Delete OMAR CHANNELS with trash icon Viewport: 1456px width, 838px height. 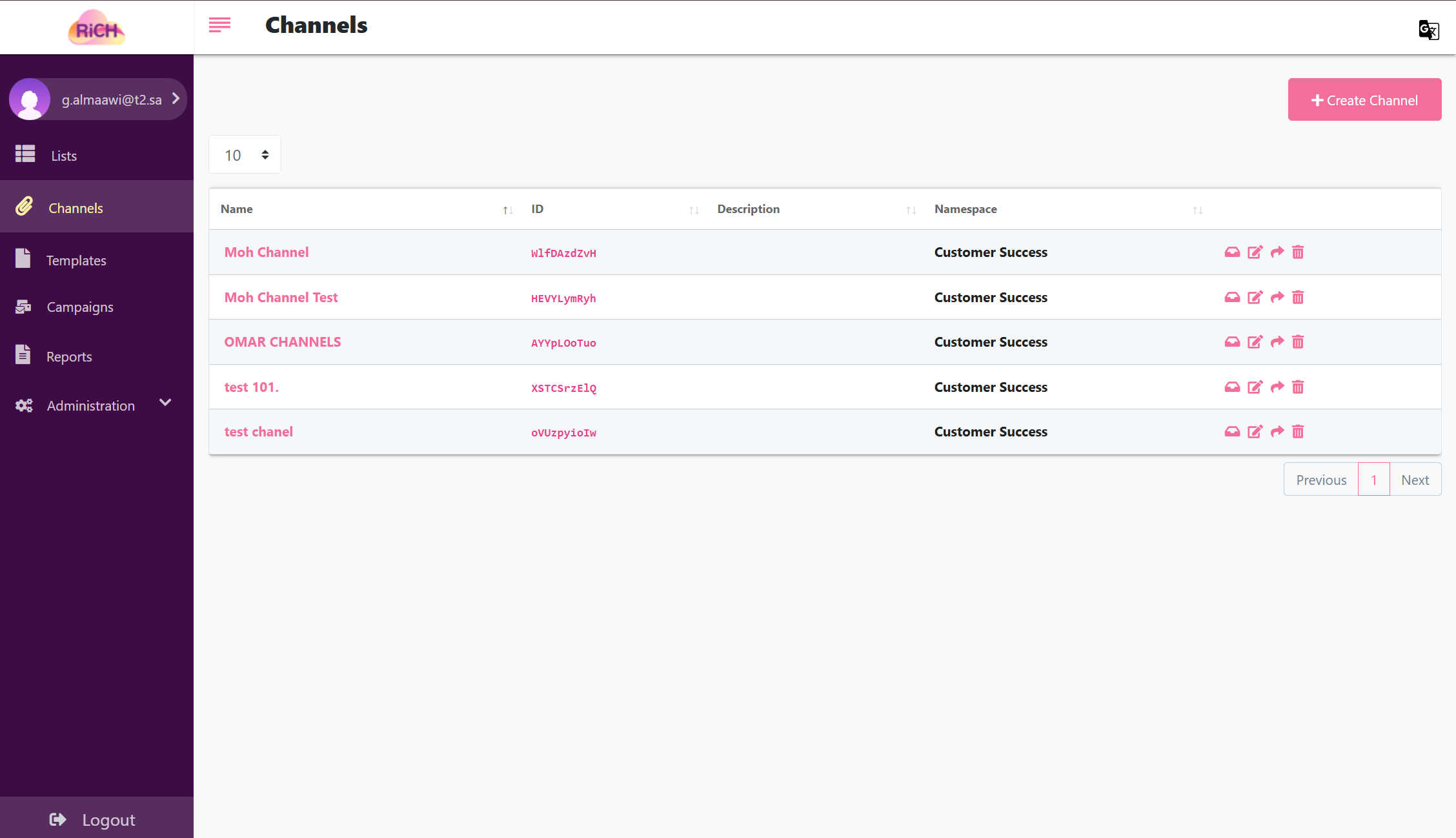click(1298, 342)
